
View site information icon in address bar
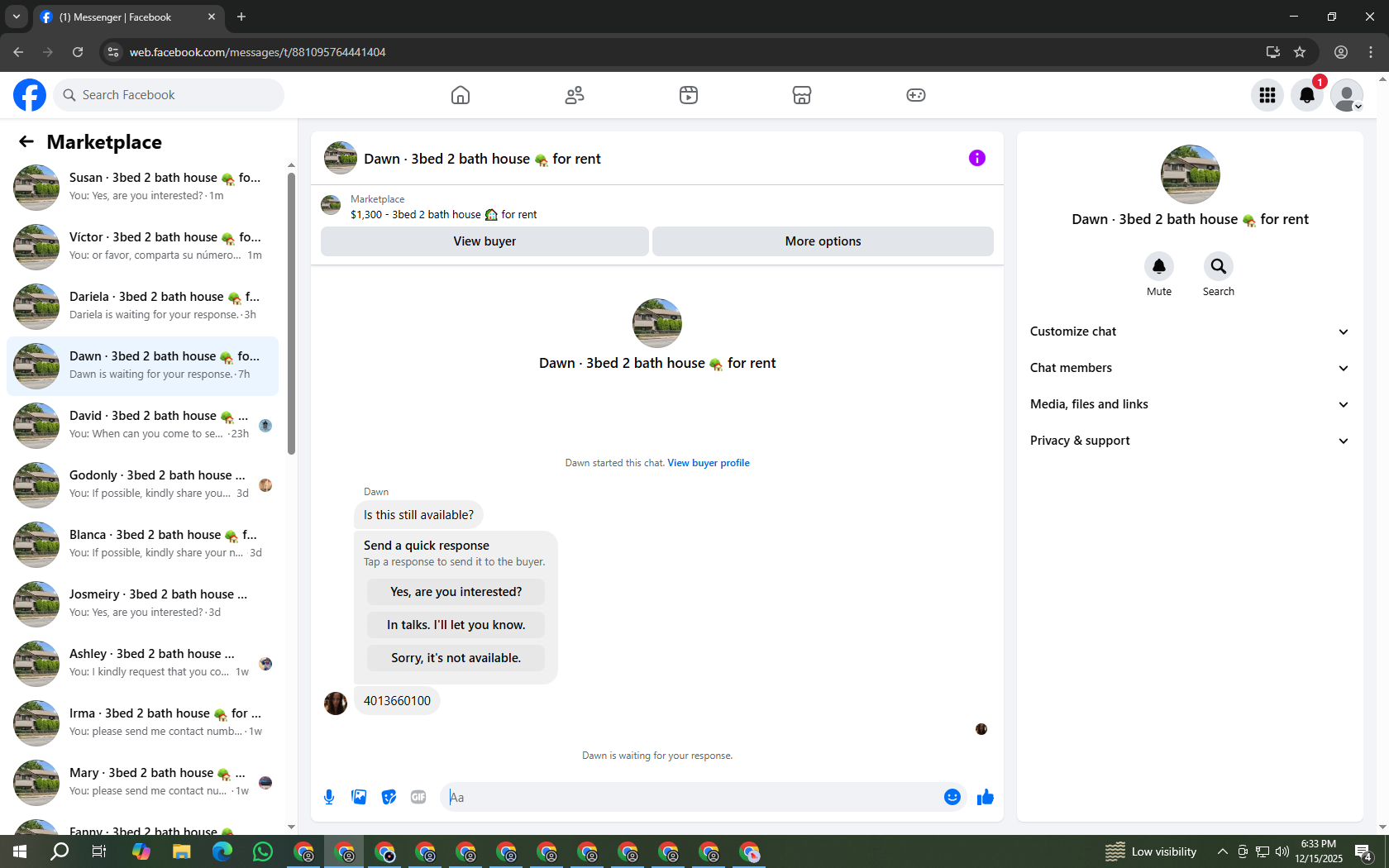click(x=113, y=52)
